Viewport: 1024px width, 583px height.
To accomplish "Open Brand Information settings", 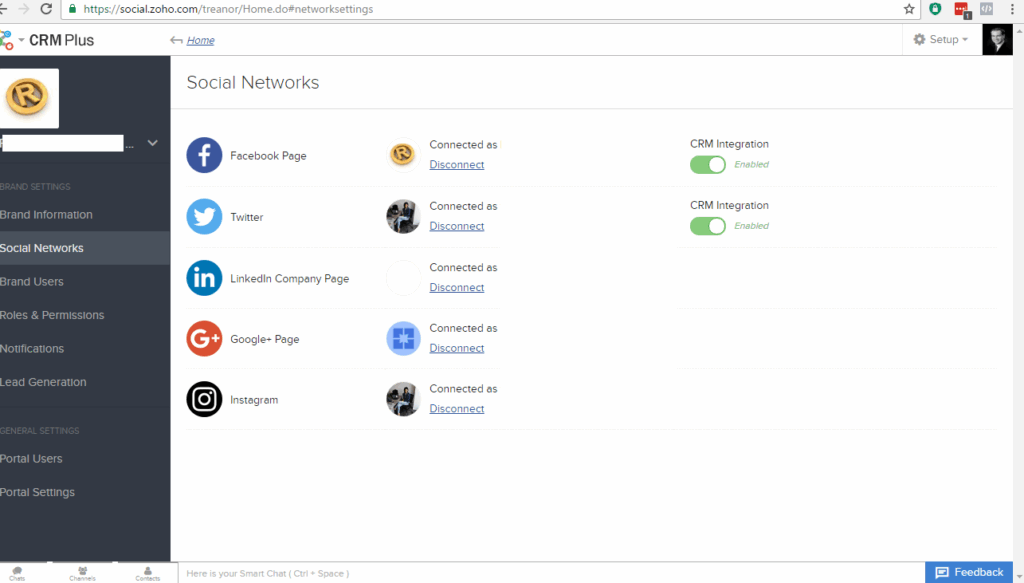I will pyautogui.click(x=46, y=215).
